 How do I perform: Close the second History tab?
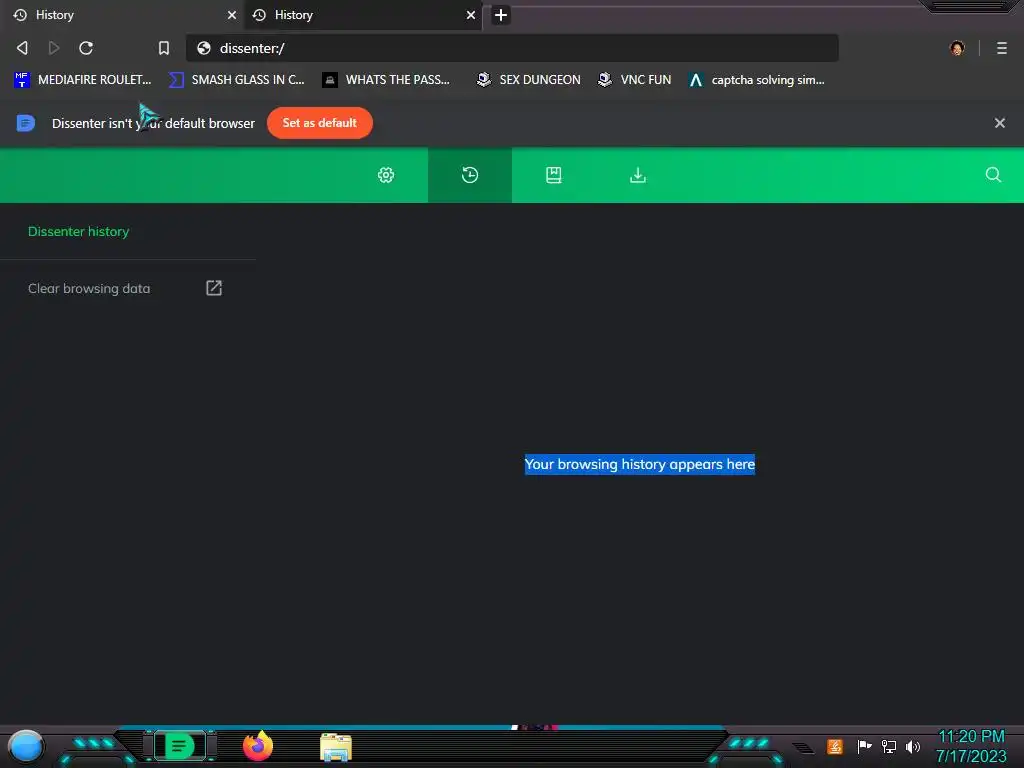471,15
